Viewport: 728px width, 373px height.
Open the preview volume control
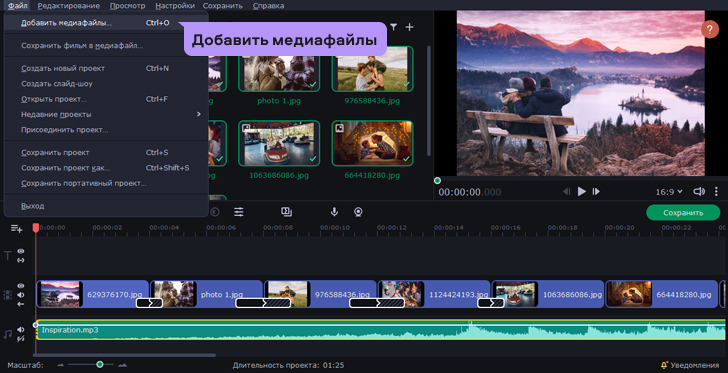[699, 191]
